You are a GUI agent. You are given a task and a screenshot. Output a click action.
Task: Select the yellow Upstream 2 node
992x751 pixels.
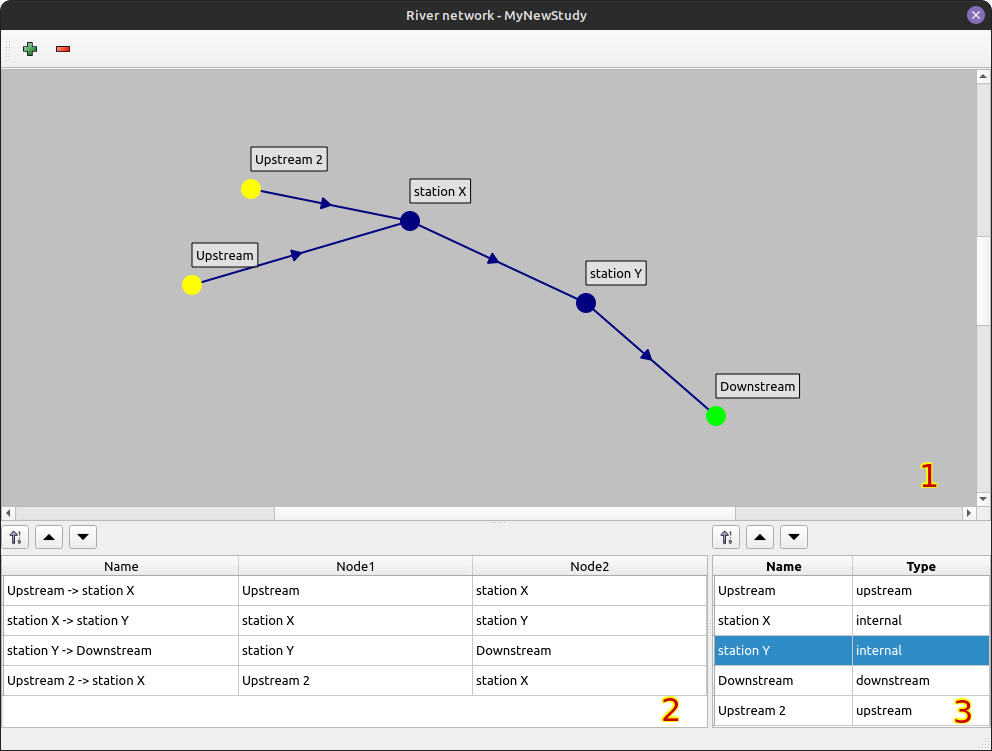click(x=251, y=189)
